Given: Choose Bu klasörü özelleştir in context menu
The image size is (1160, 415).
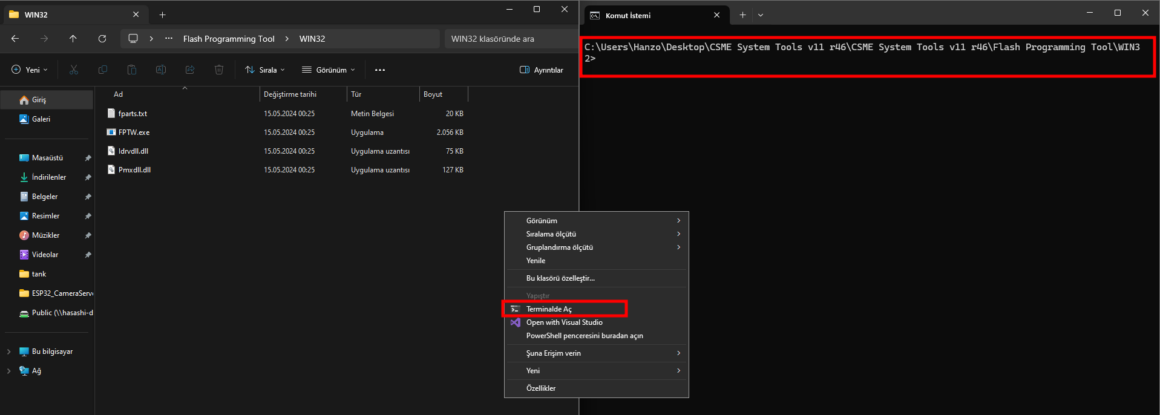Looking at the screenshot, I should (x=596, y=278).
